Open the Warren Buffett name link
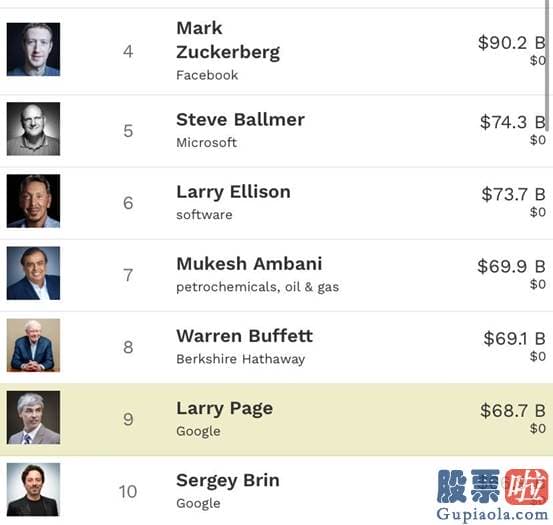This screenshot has width=553, height=525. [244, 336]
